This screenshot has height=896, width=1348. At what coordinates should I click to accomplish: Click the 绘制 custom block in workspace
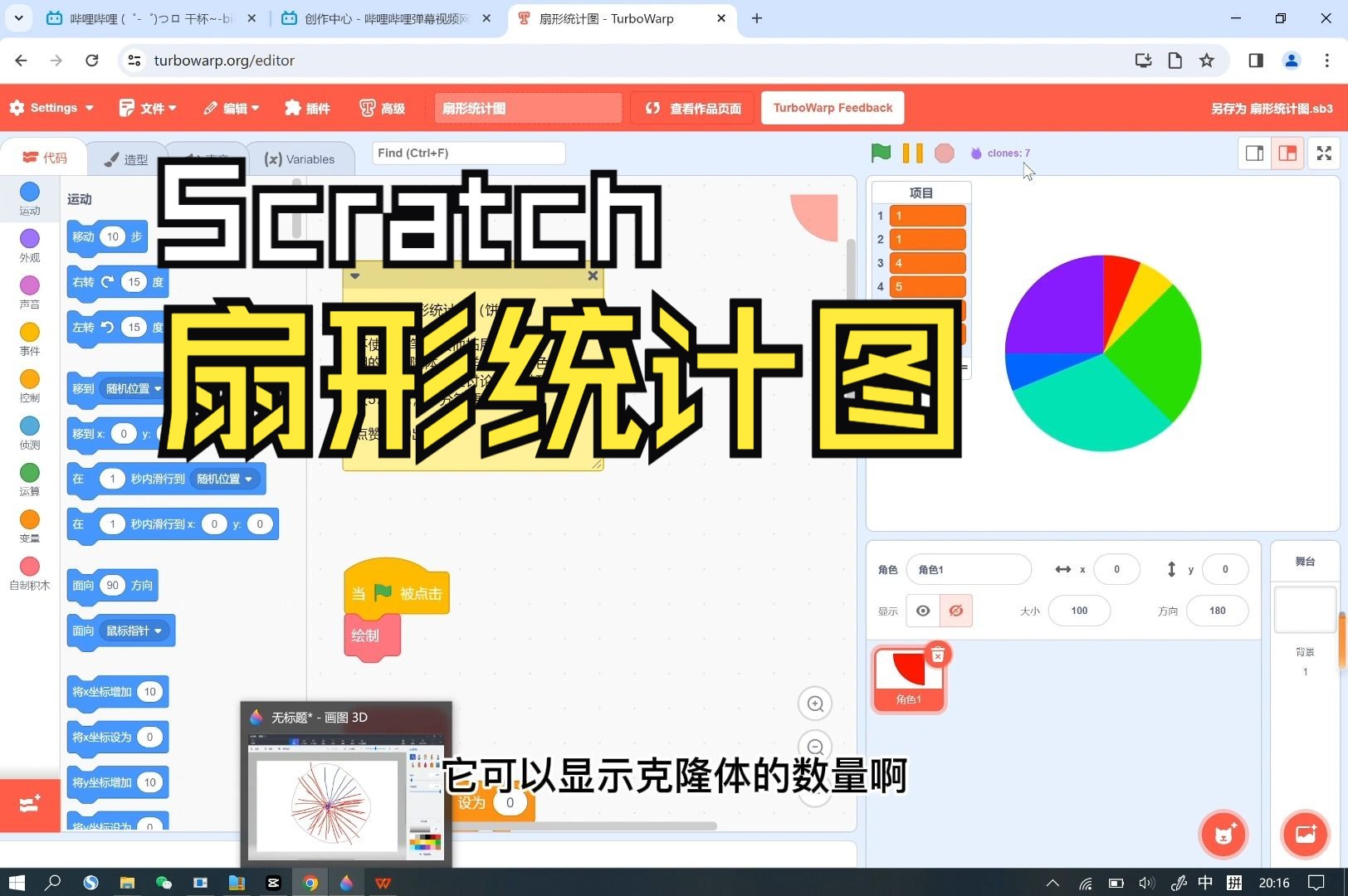(x=372, y=635)
